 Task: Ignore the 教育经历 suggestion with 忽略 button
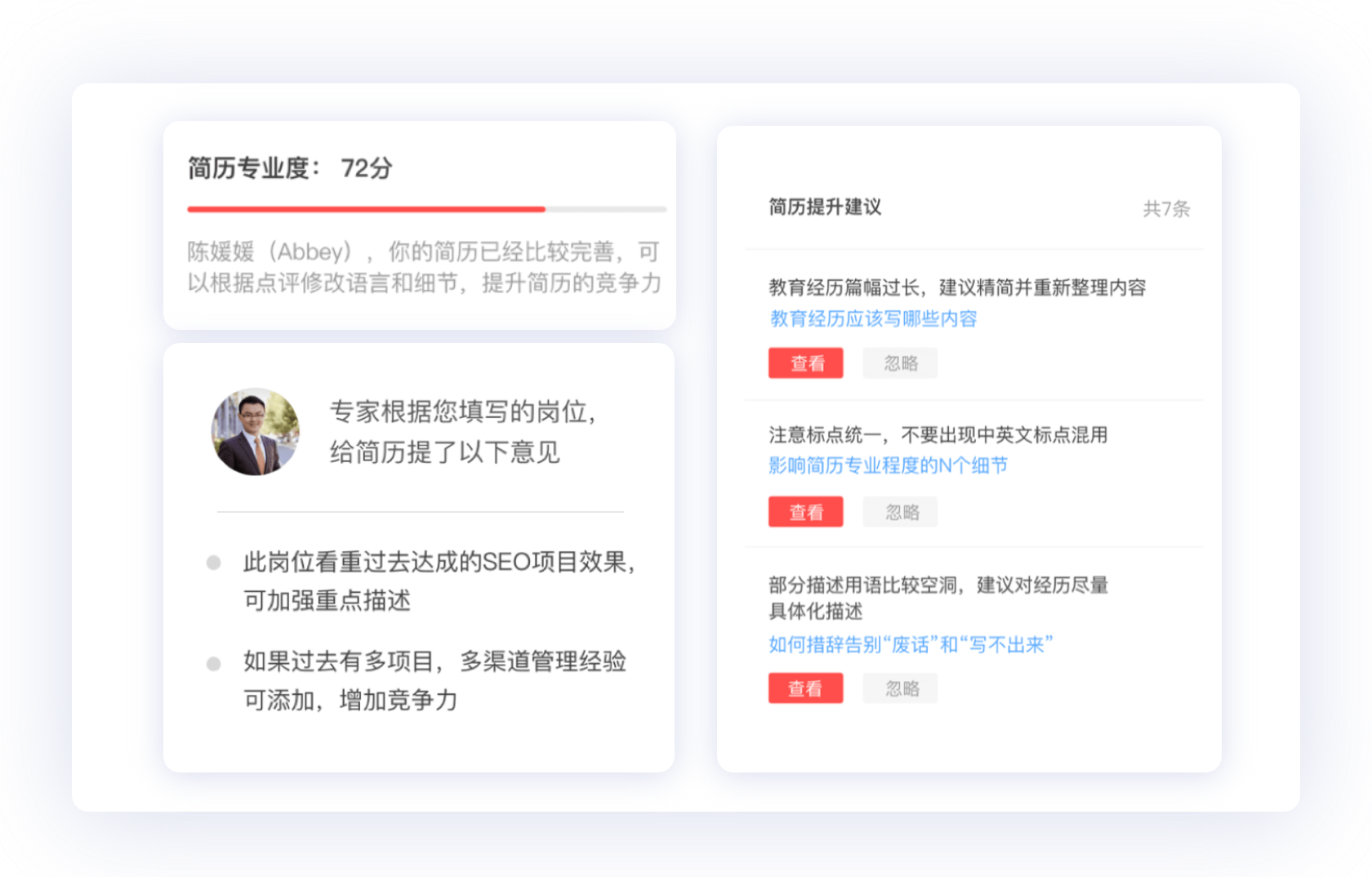899,363
